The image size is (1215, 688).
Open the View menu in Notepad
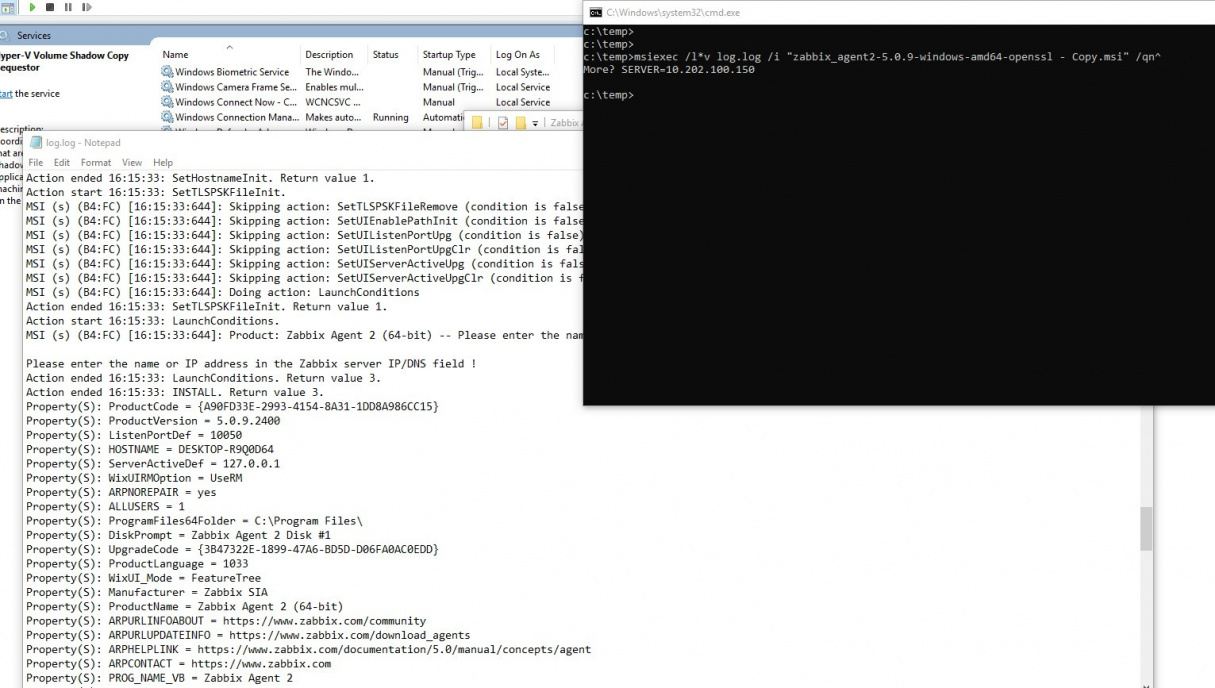pos(132,162)
